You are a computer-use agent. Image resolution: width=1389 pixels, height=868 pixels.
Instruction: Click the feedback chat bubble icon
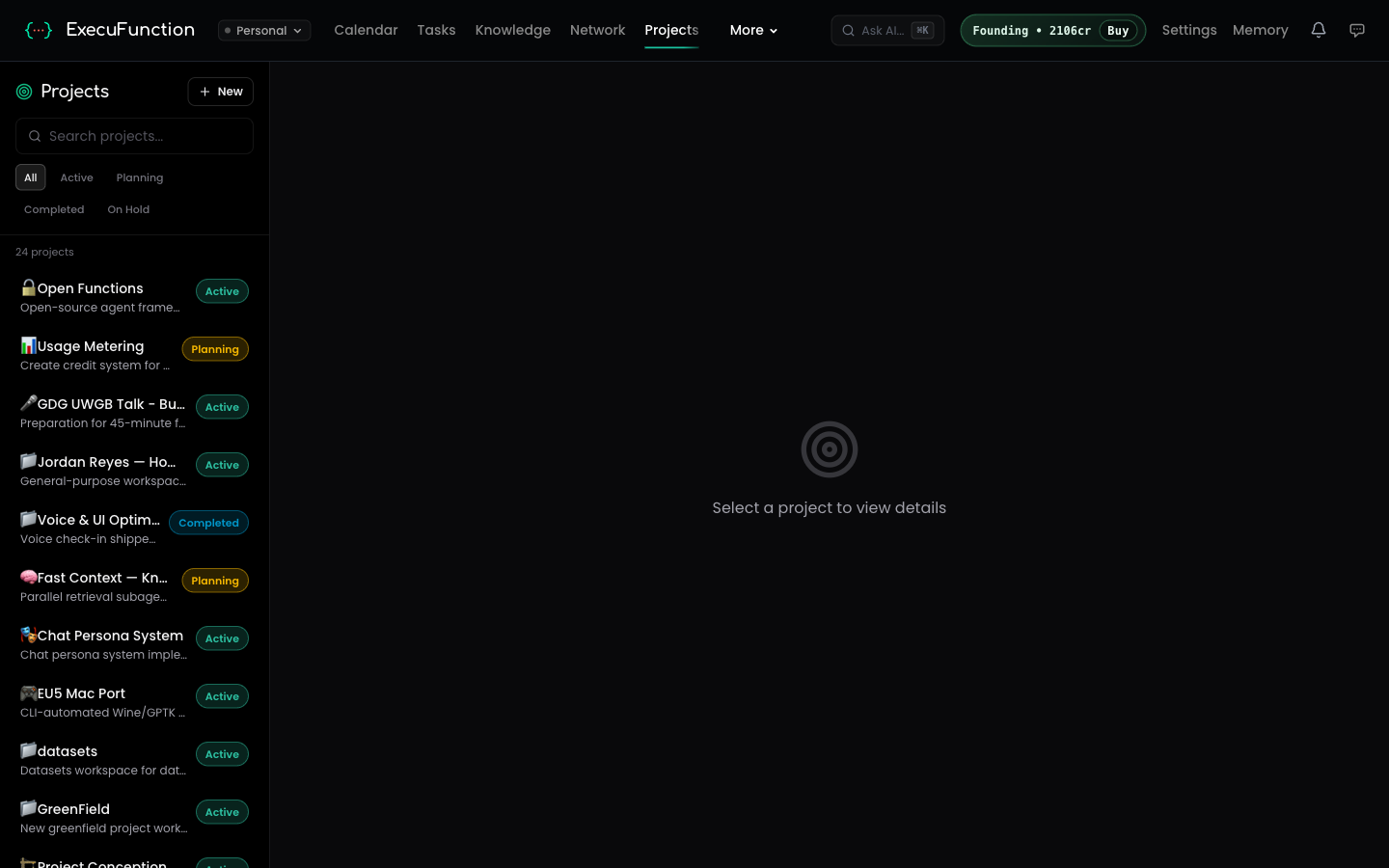pyautogui.click(x=1357, y=30)
